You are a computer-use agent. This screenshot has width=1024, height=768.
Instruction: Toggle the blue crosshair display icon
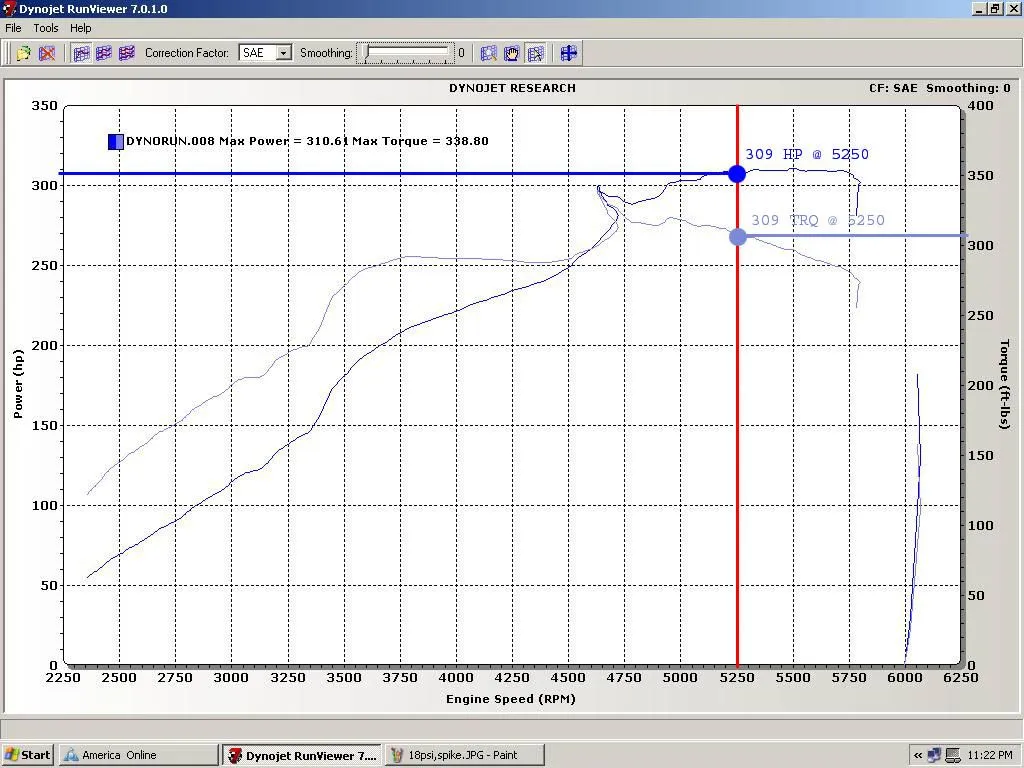click(569, 53)
